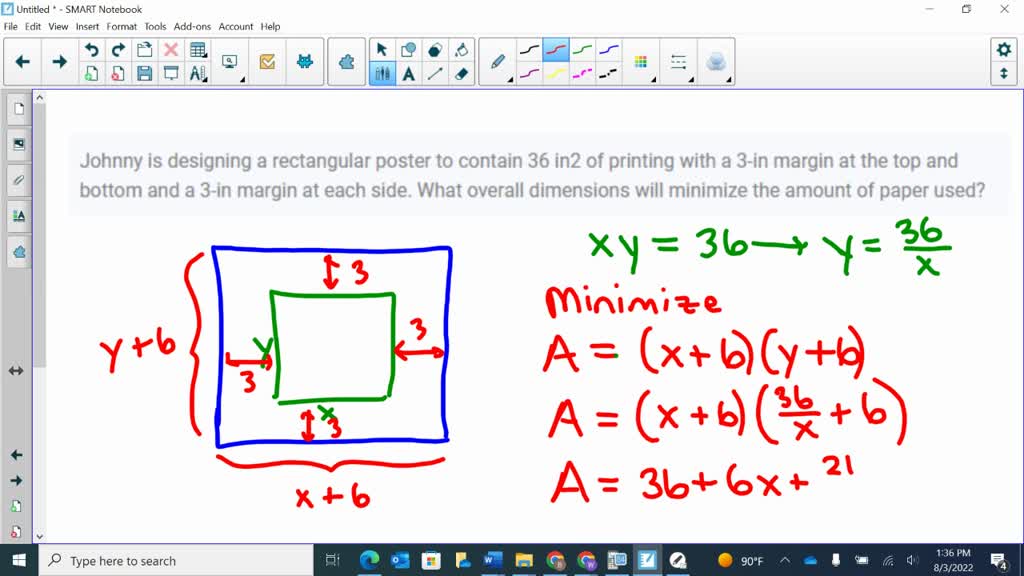The height and width of the screenshot is (576, 1024).
Task: Expand the line style options dropdown
Action: coord(692,80)
